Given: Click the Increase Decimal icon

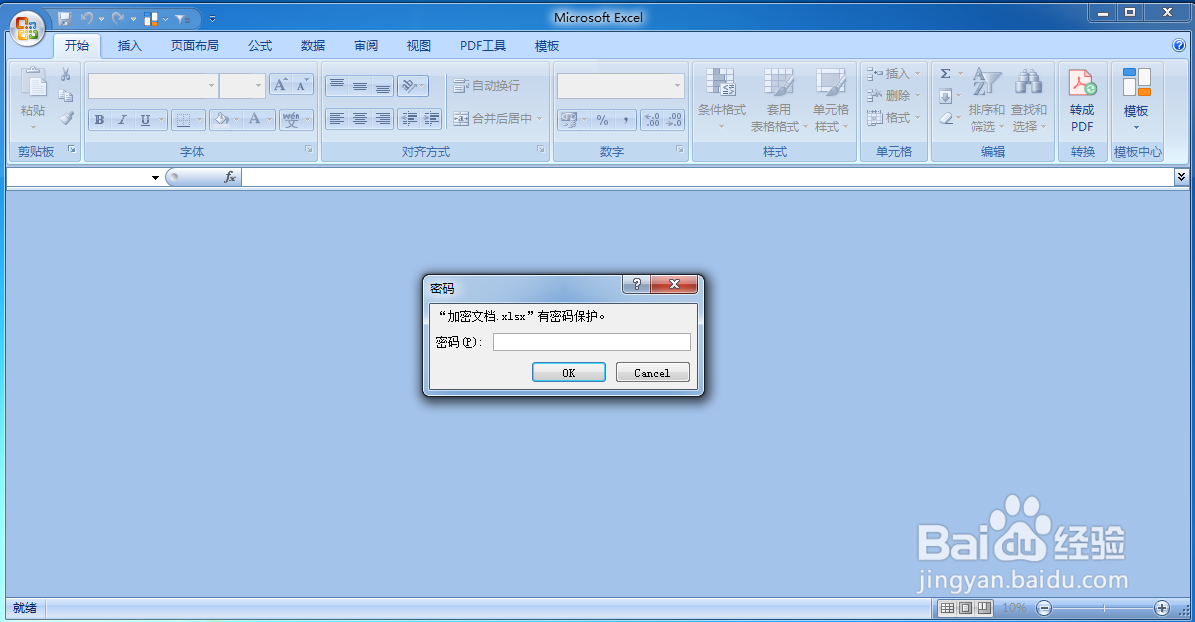Looking at the screenshot, I should (652, 120).
